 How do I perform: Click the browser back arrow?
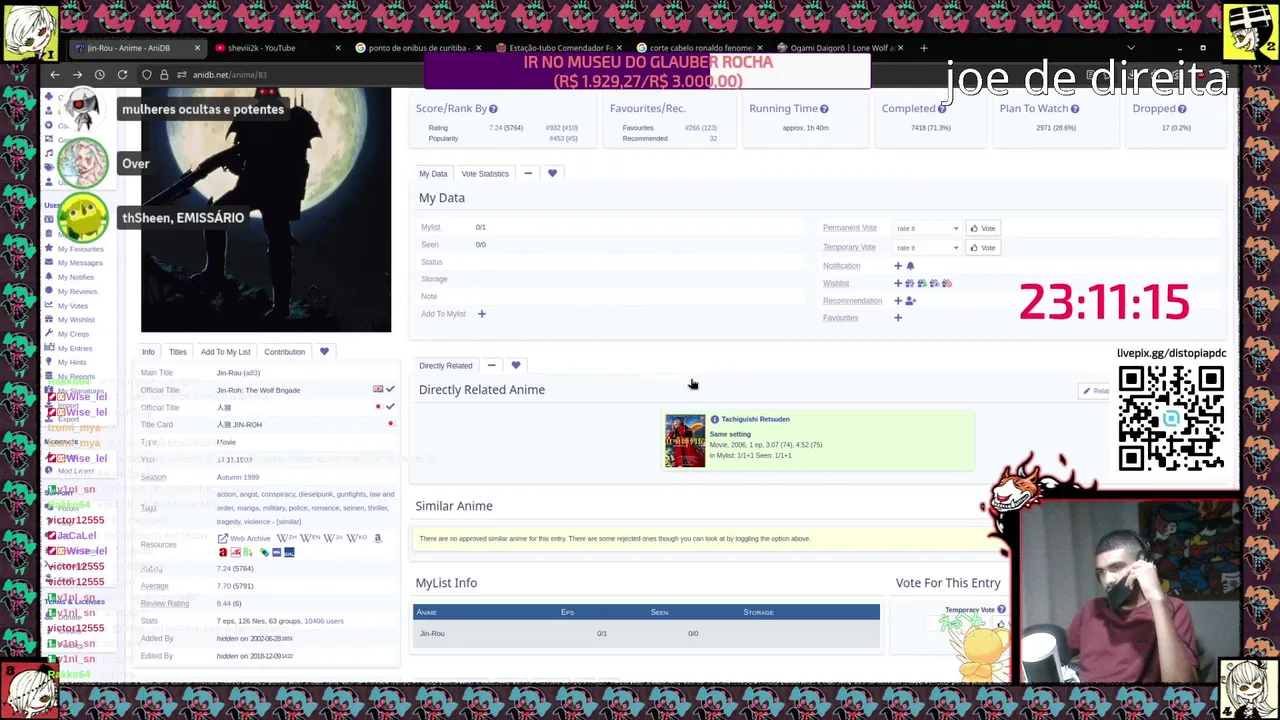click(x=55, y=75)
